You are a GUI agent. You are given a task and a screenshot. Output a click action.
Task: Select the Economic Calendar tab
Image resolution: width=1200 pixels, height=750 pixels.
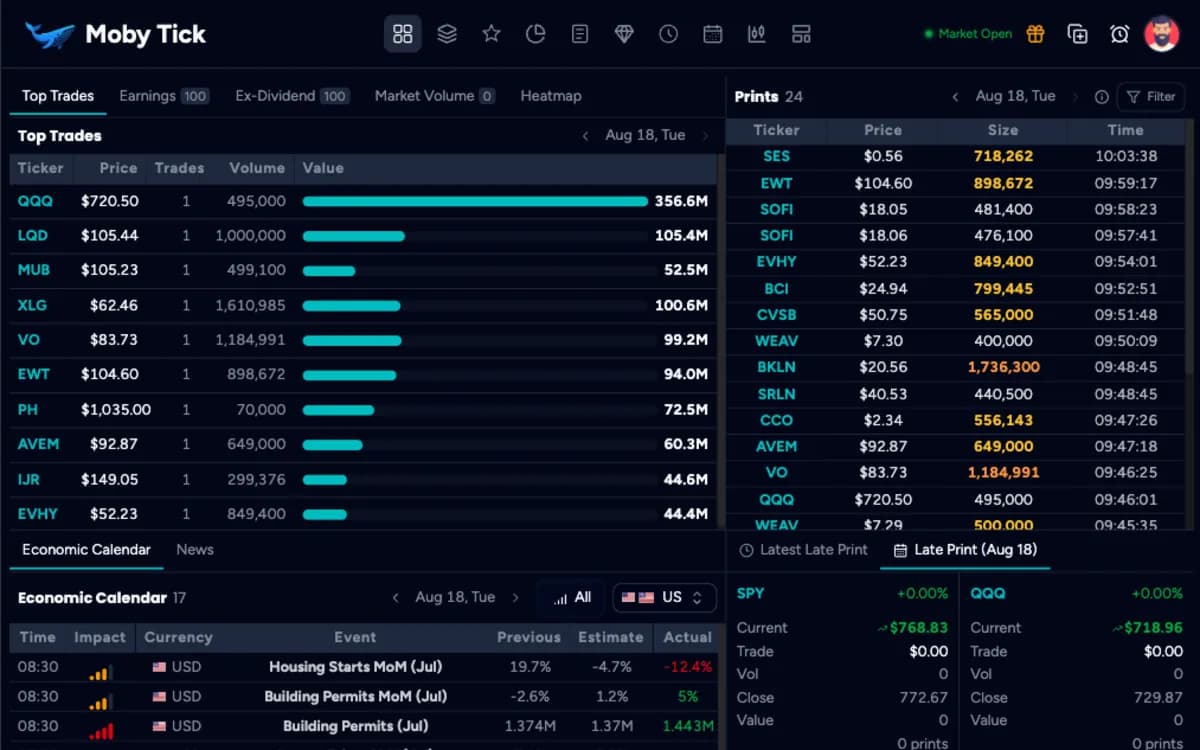(86, 550)
